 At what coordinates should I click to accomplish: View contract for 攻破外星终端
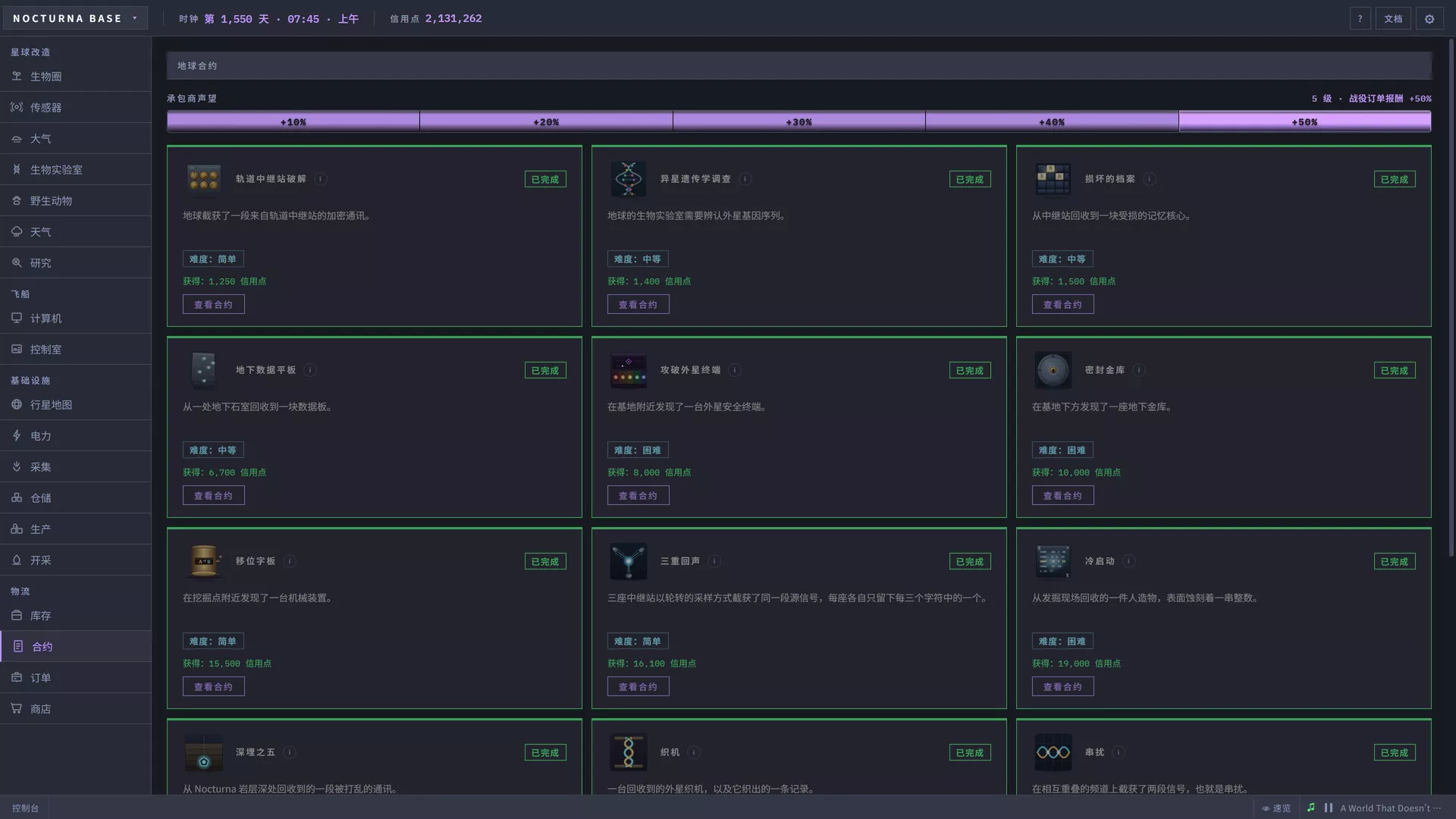638,496
